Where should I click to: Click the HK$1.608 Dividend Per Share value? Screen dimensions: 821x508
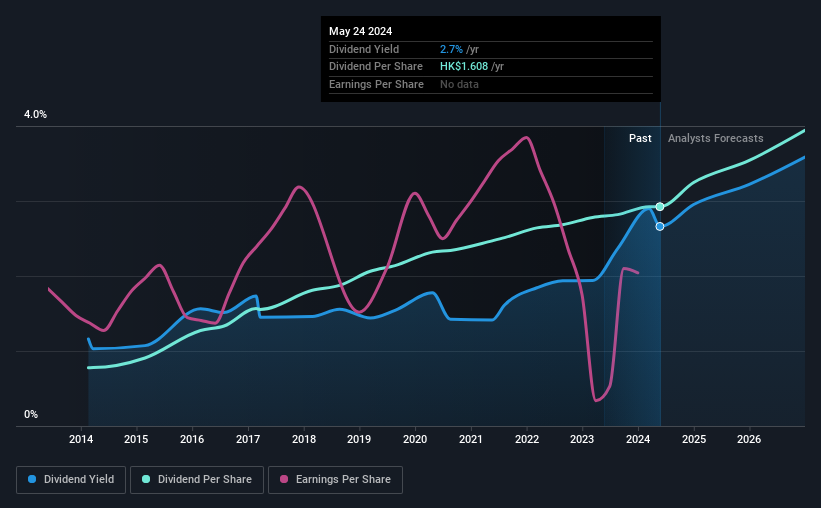464,67
